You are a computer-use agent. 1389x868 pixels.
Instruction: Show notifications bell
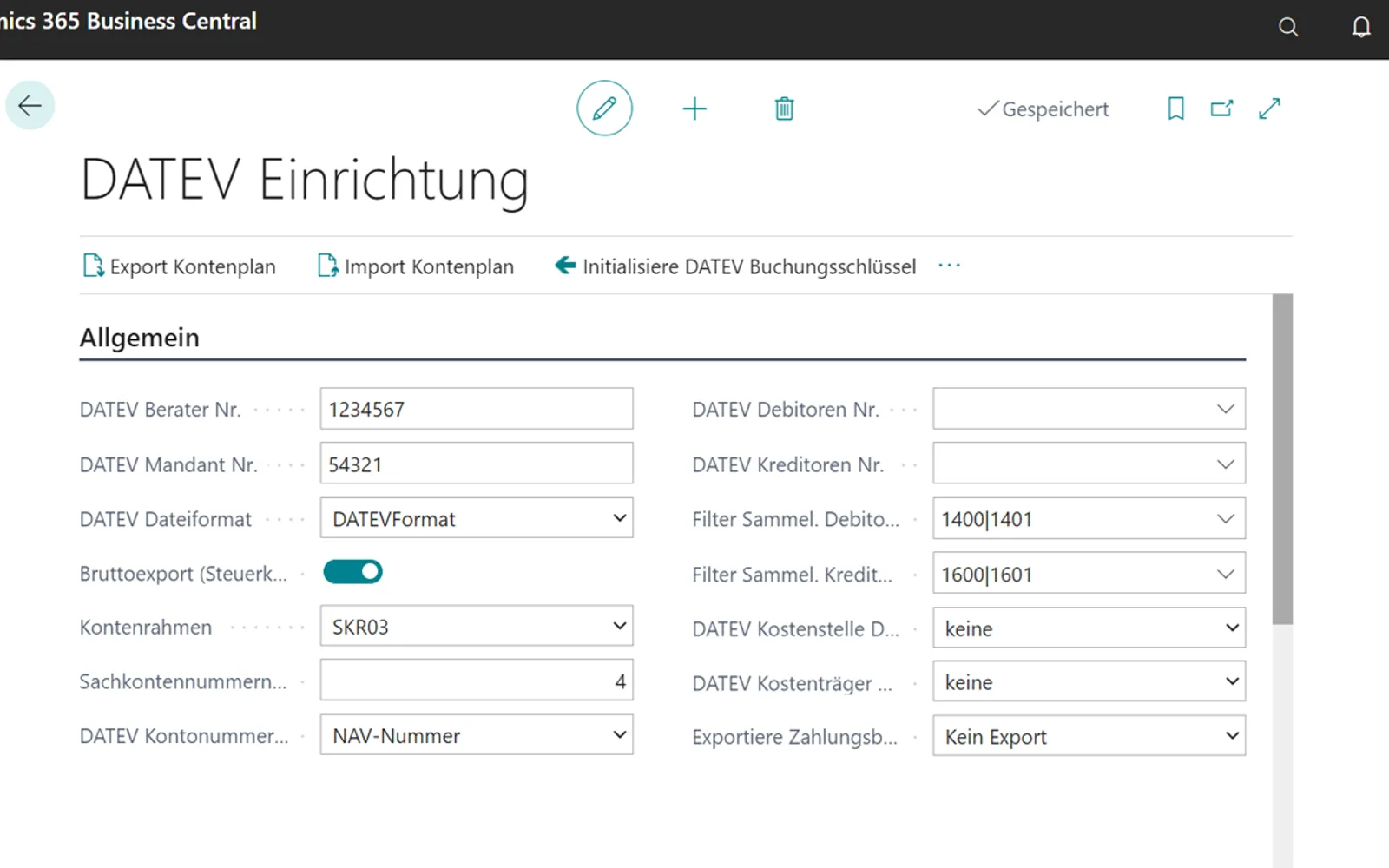click(x=1361, y=27)
